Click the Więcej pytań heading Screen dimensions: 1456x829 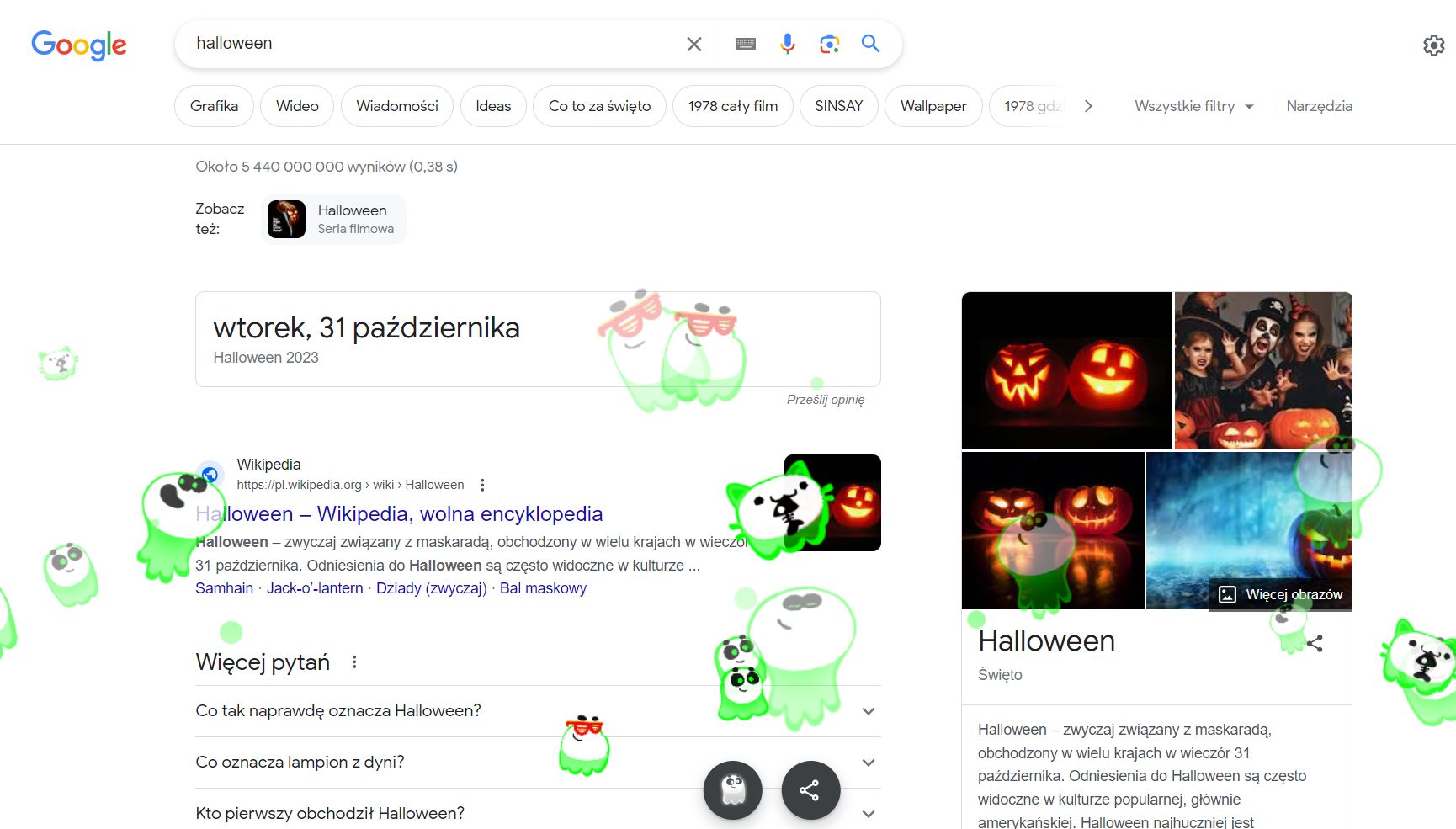pos(263,662)
